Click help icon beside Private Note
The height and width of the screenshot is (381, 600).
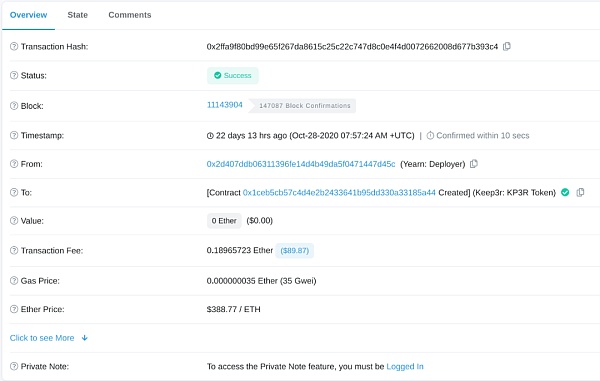[14, 366]
